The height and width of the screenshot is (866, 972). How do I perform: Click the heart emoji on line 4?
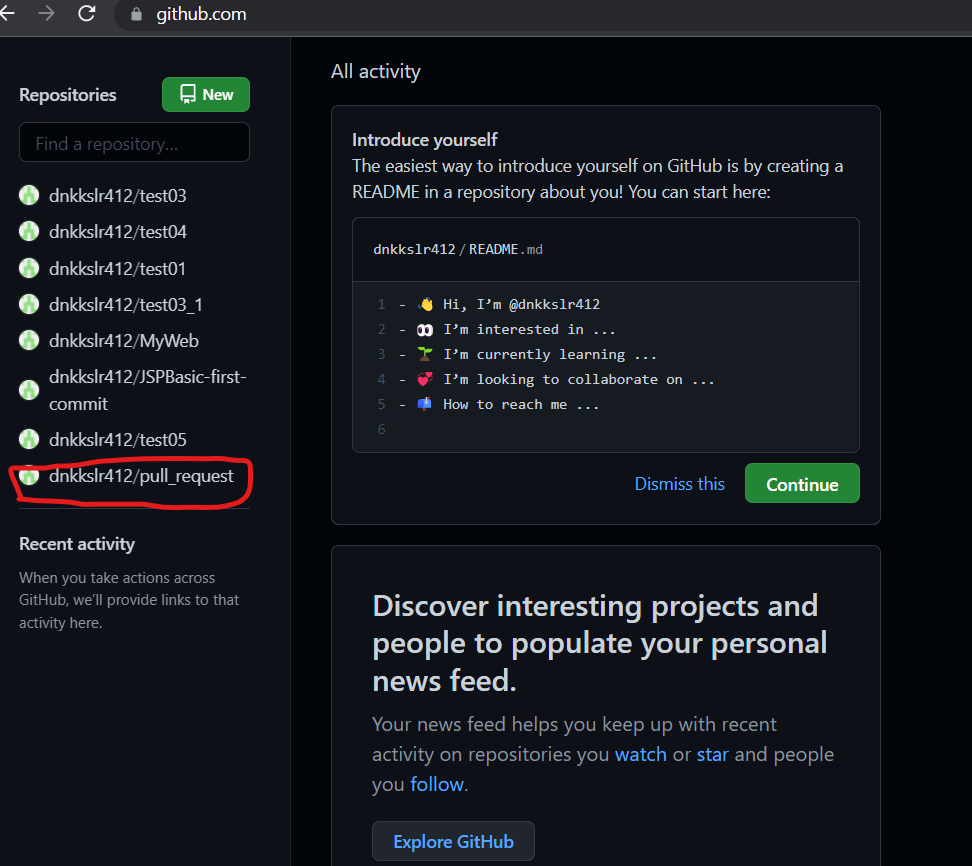click(425, 379)
